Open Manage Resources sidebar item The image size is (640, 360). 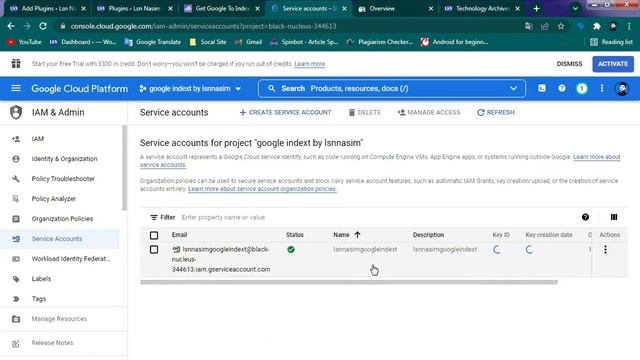[x=60, y=319]
